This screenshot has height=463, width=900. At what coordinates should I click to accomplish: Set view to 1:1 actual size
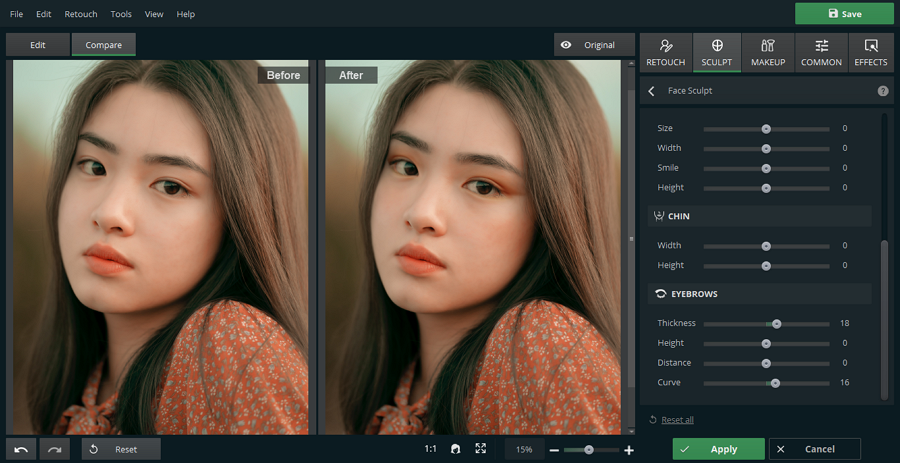point(430,449)
